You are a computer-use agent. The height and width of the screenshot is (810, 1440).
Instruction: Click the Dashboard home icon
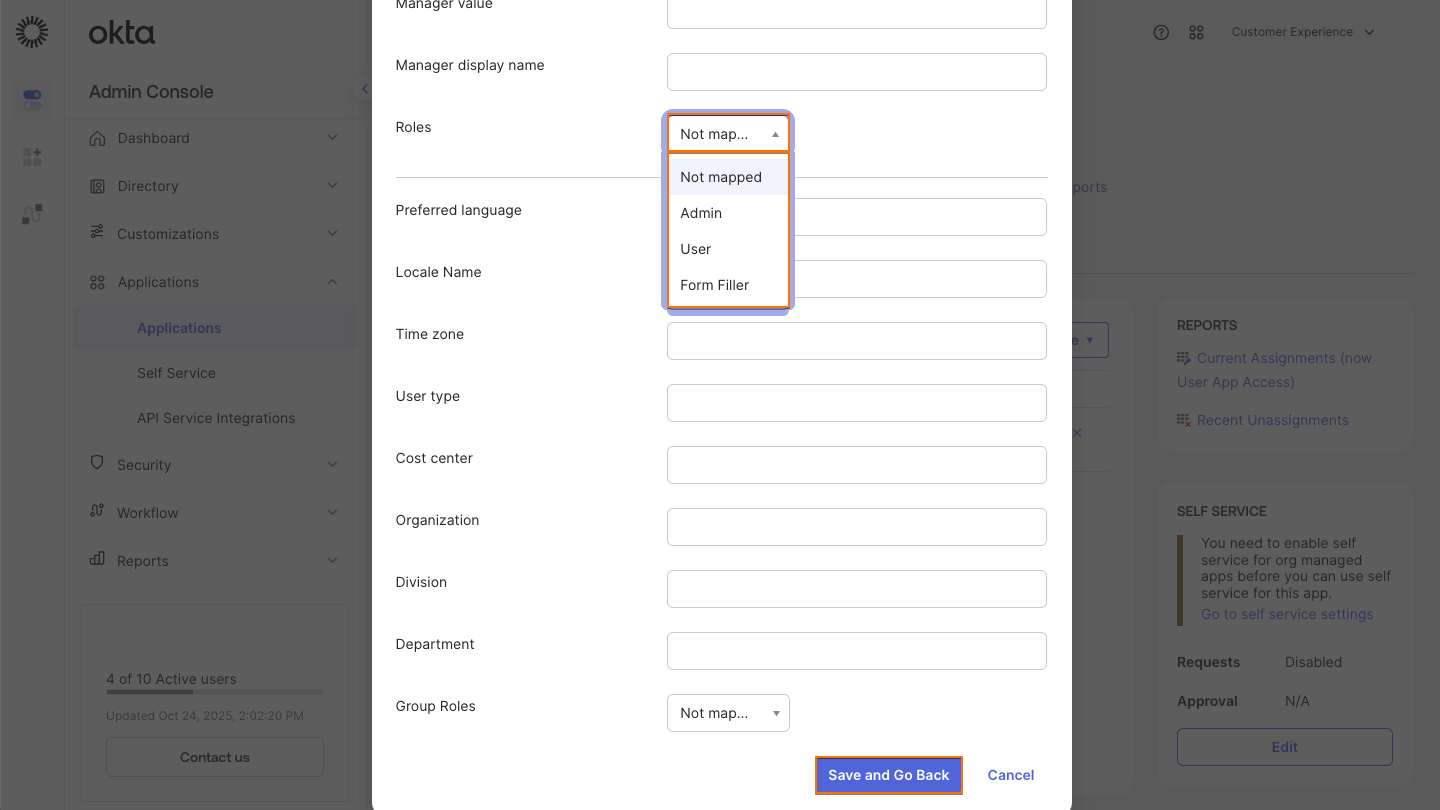96,137
